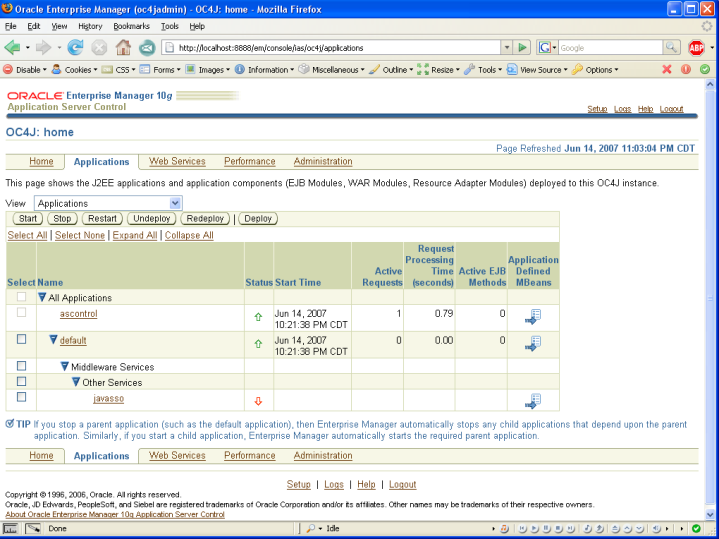
Task: Click the media Pause icon in the status bar
Action: (546, 528)
